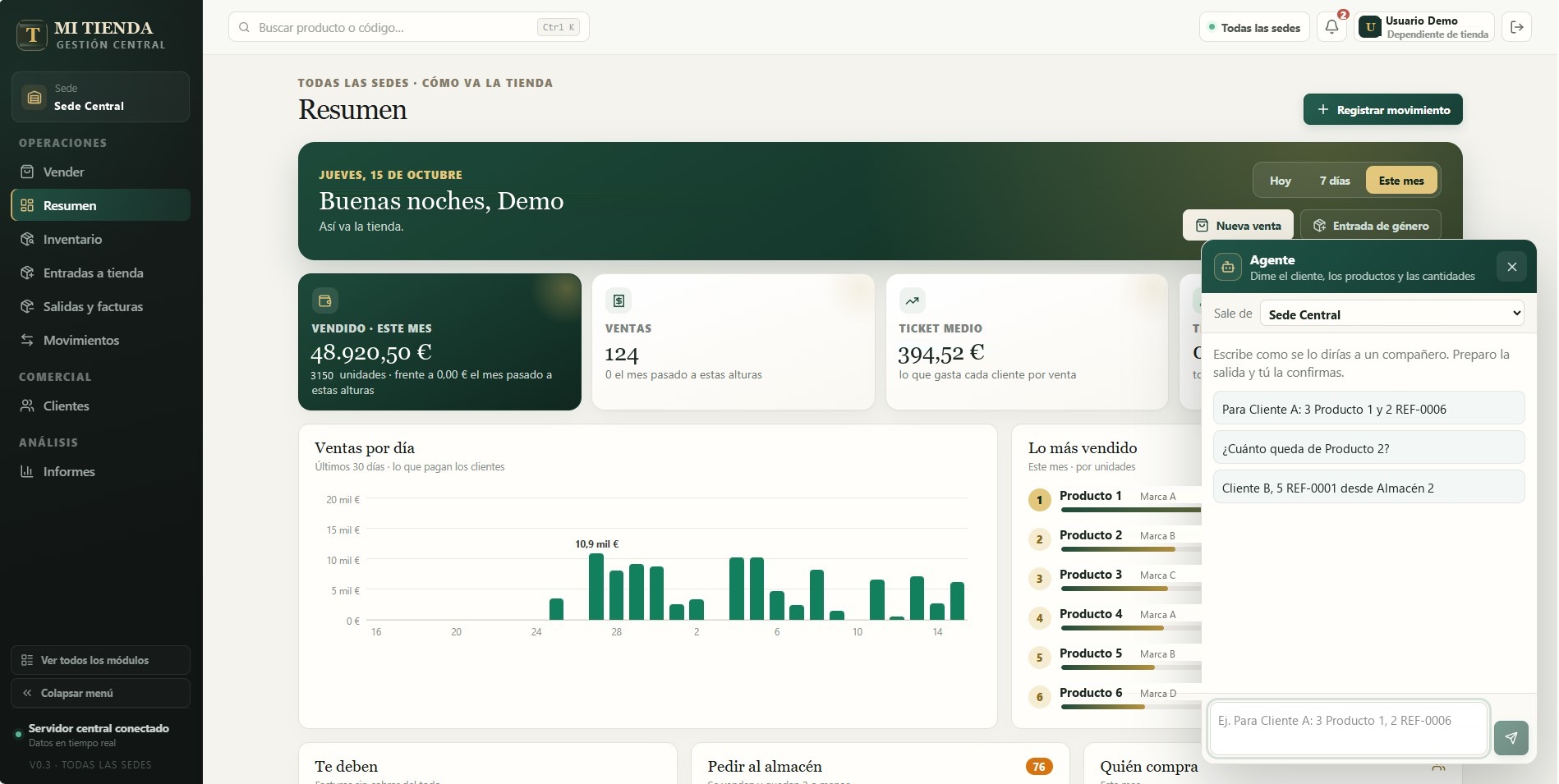
Task: Open the Todas las sedes selector
Action: click(x=1253, y=27)
